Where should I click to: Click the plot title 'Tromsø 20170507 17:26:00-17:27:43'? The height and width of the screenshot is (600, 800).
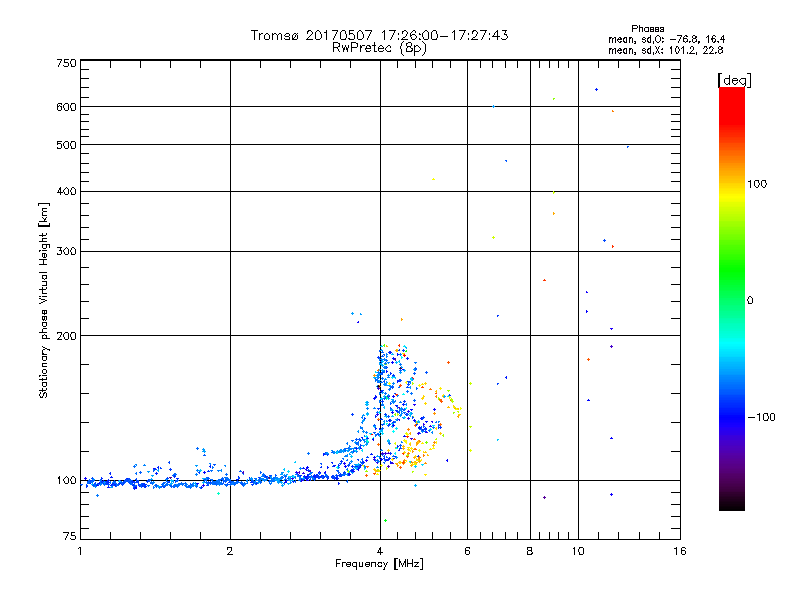click(x=379, y=35)
